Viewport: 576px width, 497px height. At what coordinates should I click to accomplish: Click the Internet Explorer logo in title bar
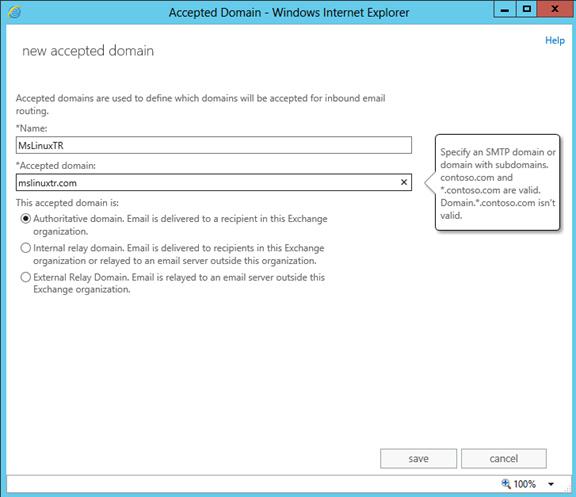(x=14, y=12)
